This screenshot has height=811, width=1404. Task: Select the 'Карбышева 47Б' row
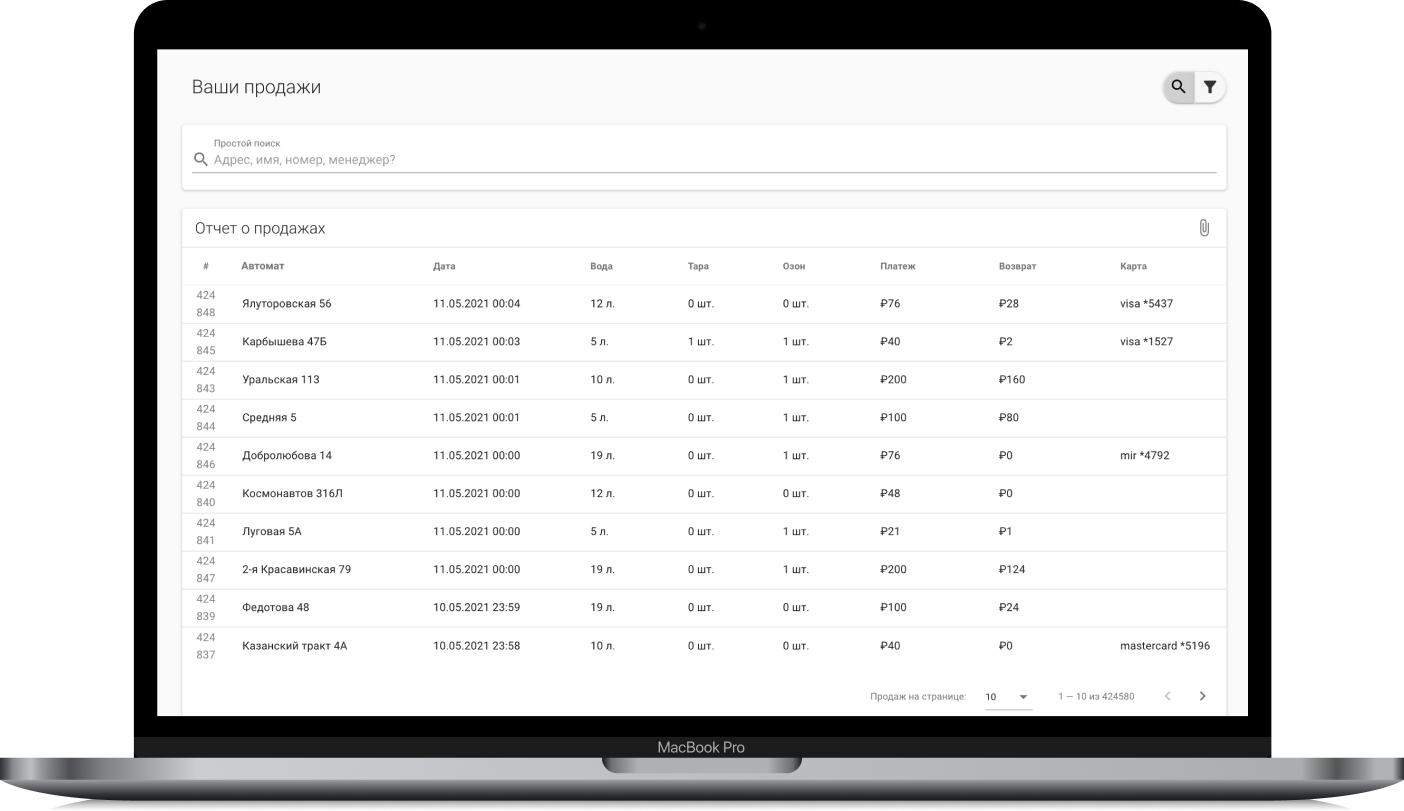704,342
